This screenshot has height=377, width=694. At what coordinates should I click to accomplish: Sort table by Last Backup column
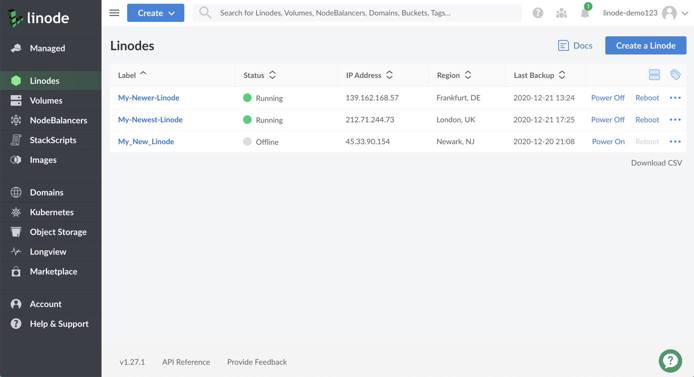pyautogui.click(x=539, y=75)
